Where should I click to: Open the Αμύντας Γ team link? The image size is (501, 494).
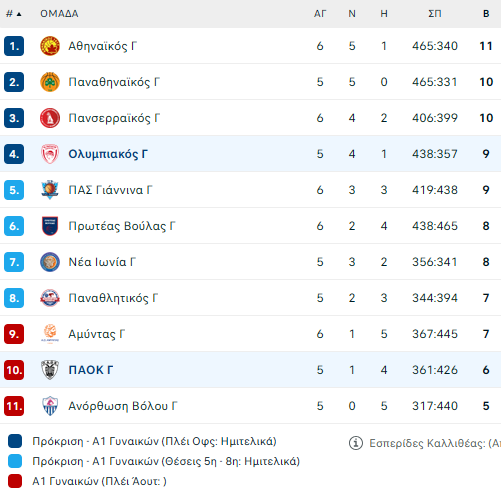coord(96,334)
